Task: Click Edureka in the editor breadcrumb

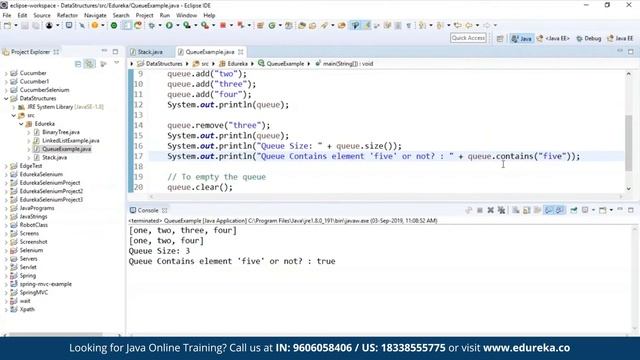Action: tap(238, 64)
